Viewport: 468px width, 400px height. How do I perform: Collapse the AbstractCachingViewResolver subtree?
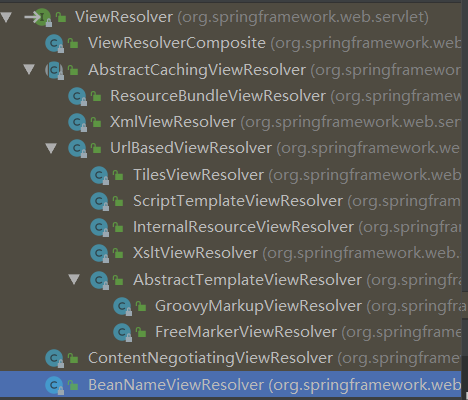(29, 69)
